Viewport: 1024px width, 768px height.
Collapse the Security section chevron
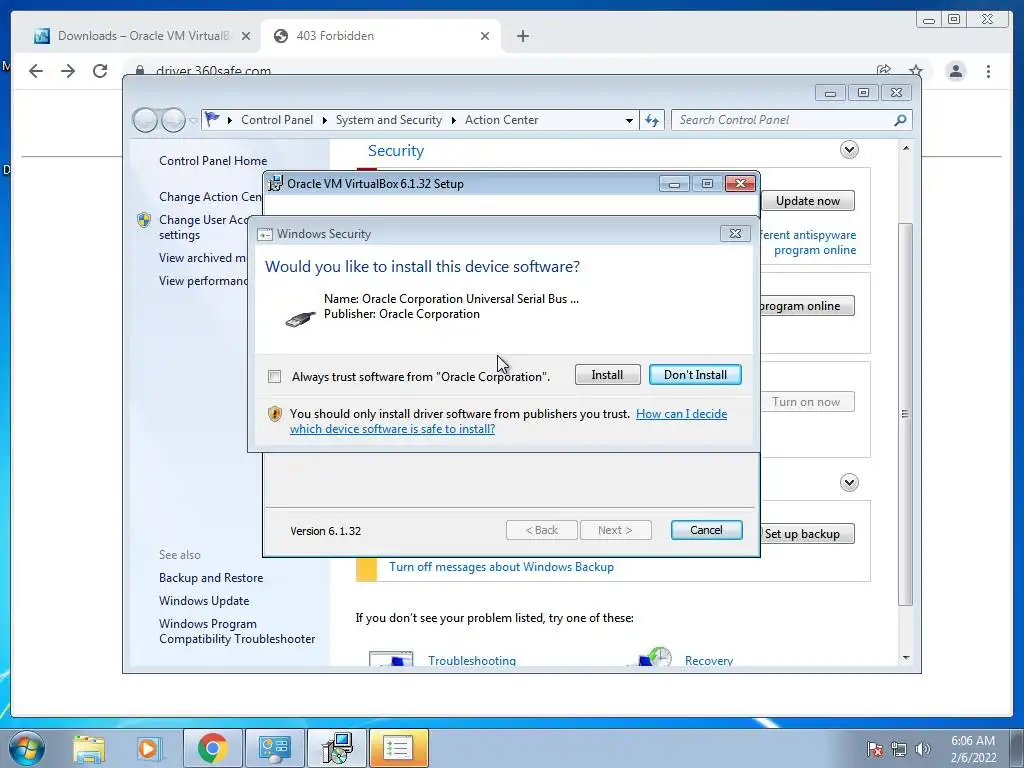[x=849, y=150]
